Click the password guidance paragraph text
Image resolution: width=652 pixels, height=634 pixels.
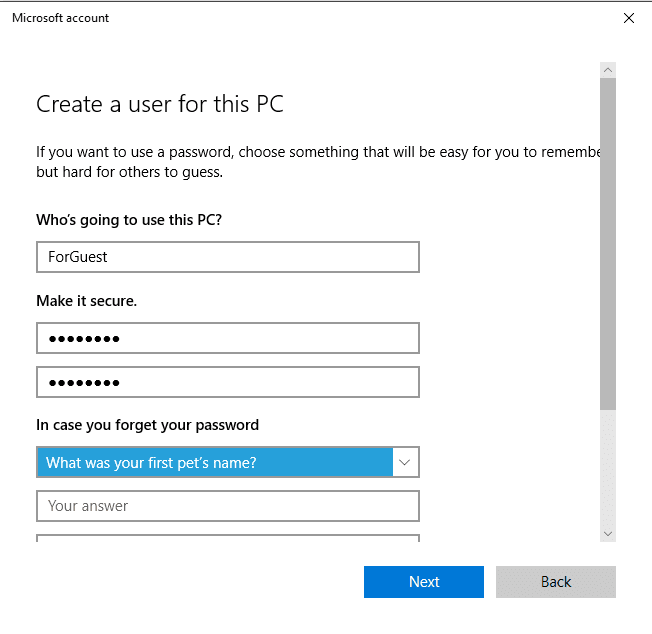tap(318, 162)
